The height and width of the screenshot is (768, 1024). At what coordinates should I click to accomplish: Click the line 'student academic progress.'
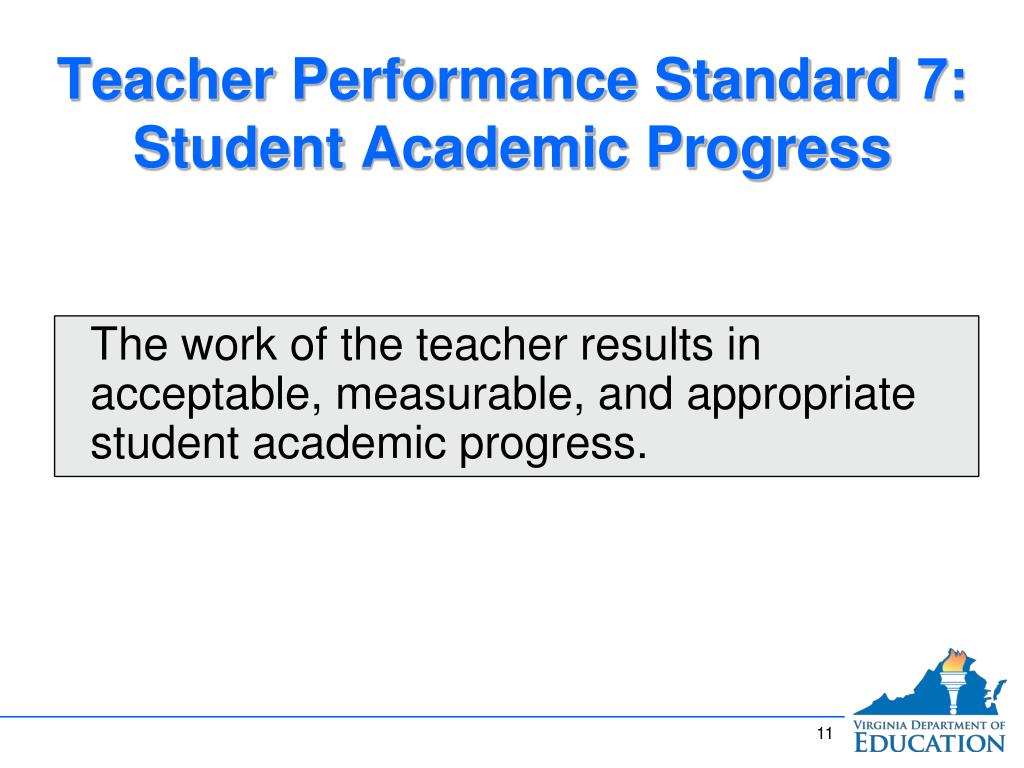coord(369,445)
